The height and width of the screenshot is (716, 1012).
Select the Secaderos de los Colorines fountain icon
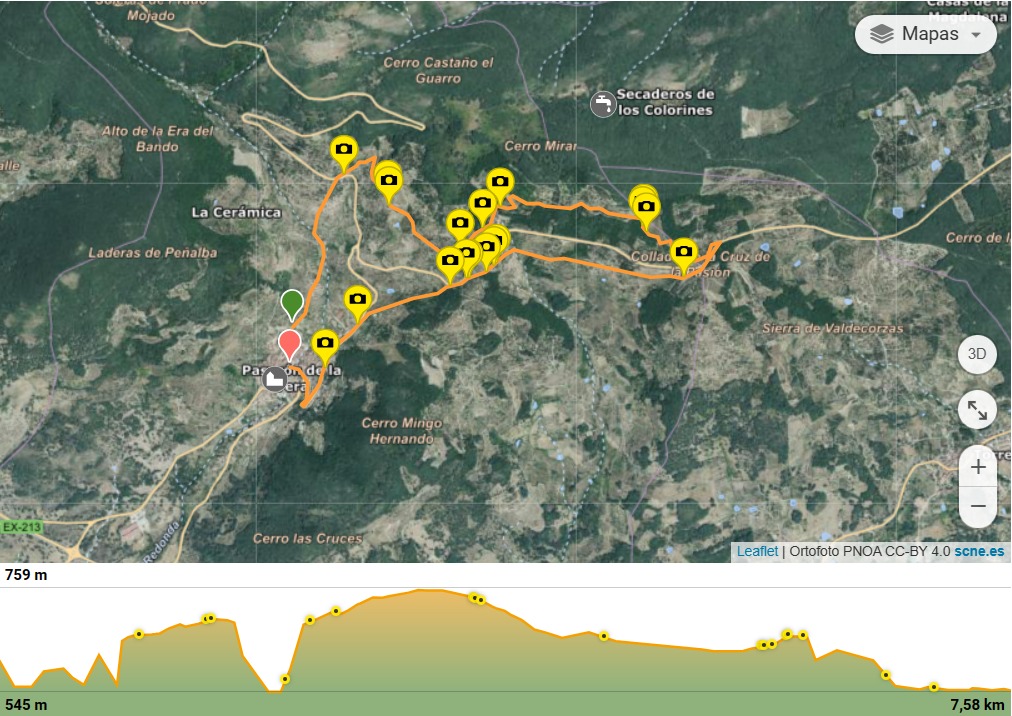(x=603, y=104)
